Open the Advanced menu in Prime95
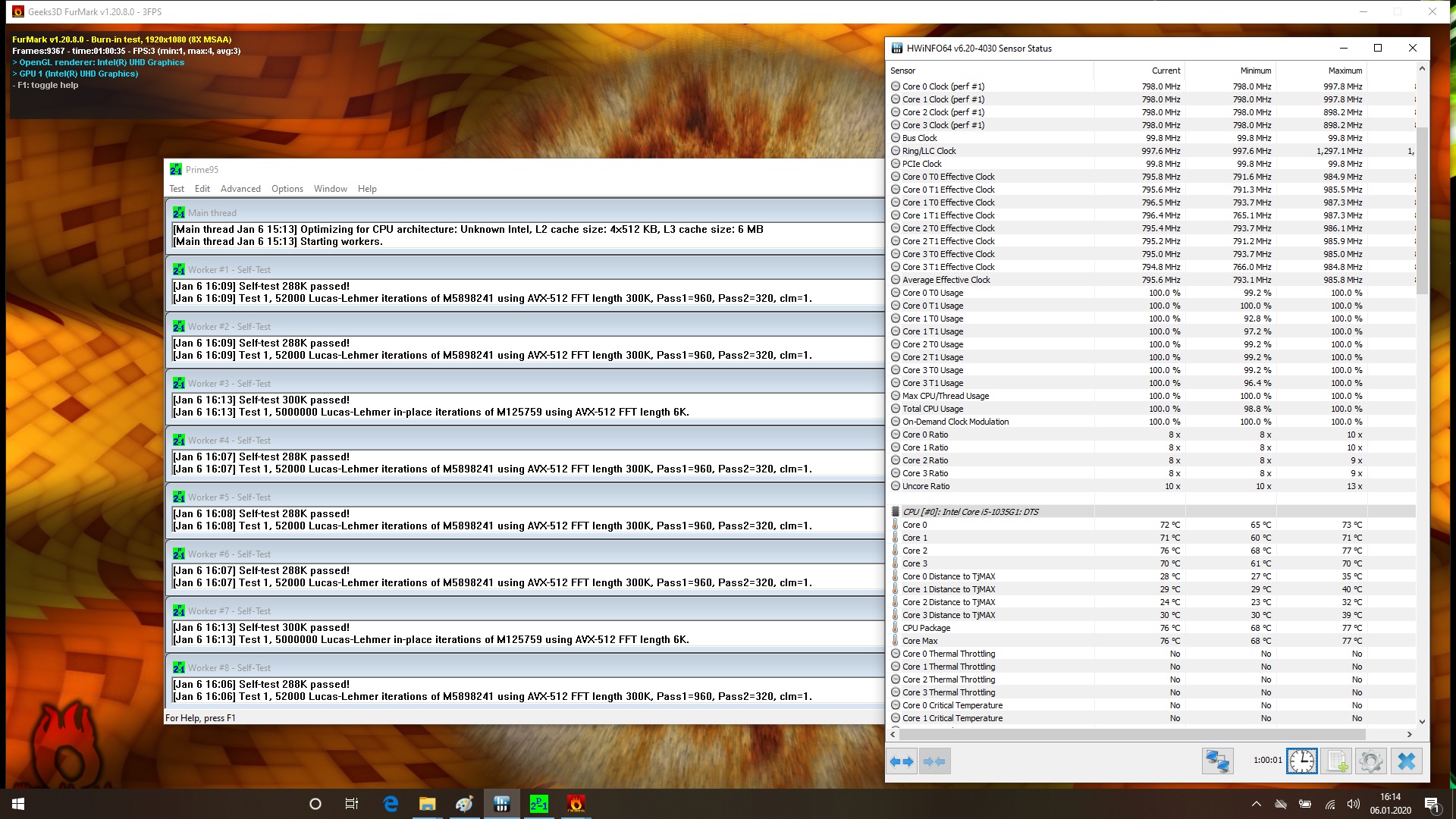The image size is (1456, 819). [240, 189]
